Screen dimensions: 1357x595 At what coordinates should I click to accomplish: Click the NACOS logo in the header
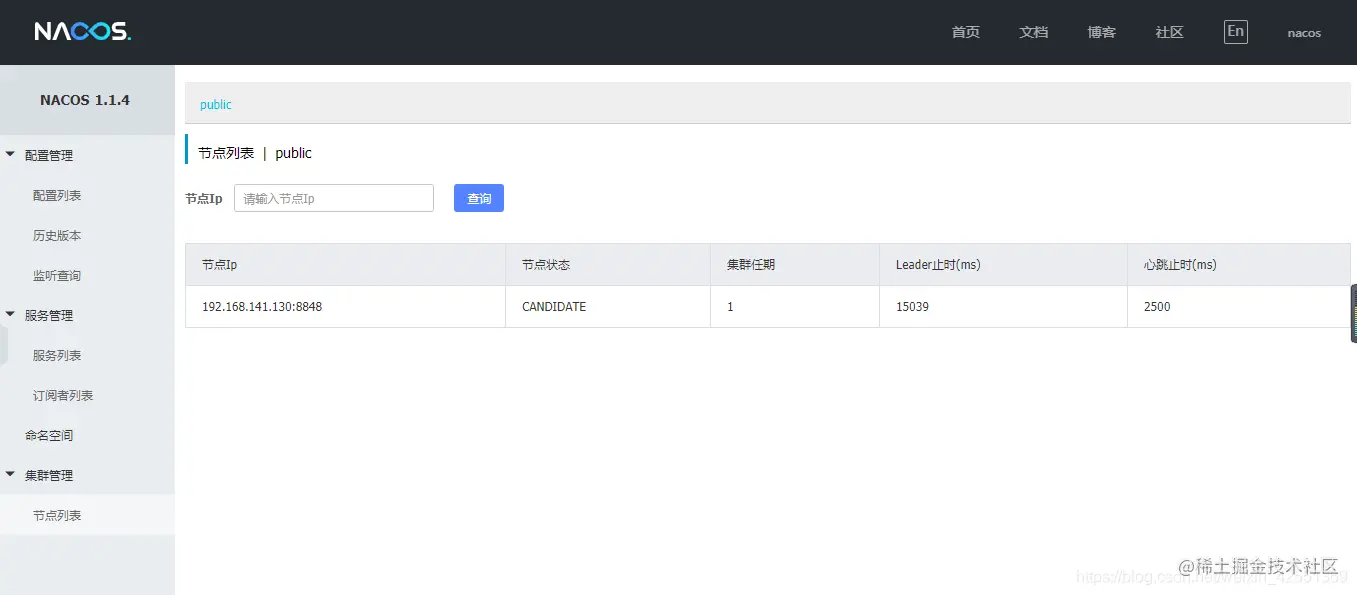point(82,32)
